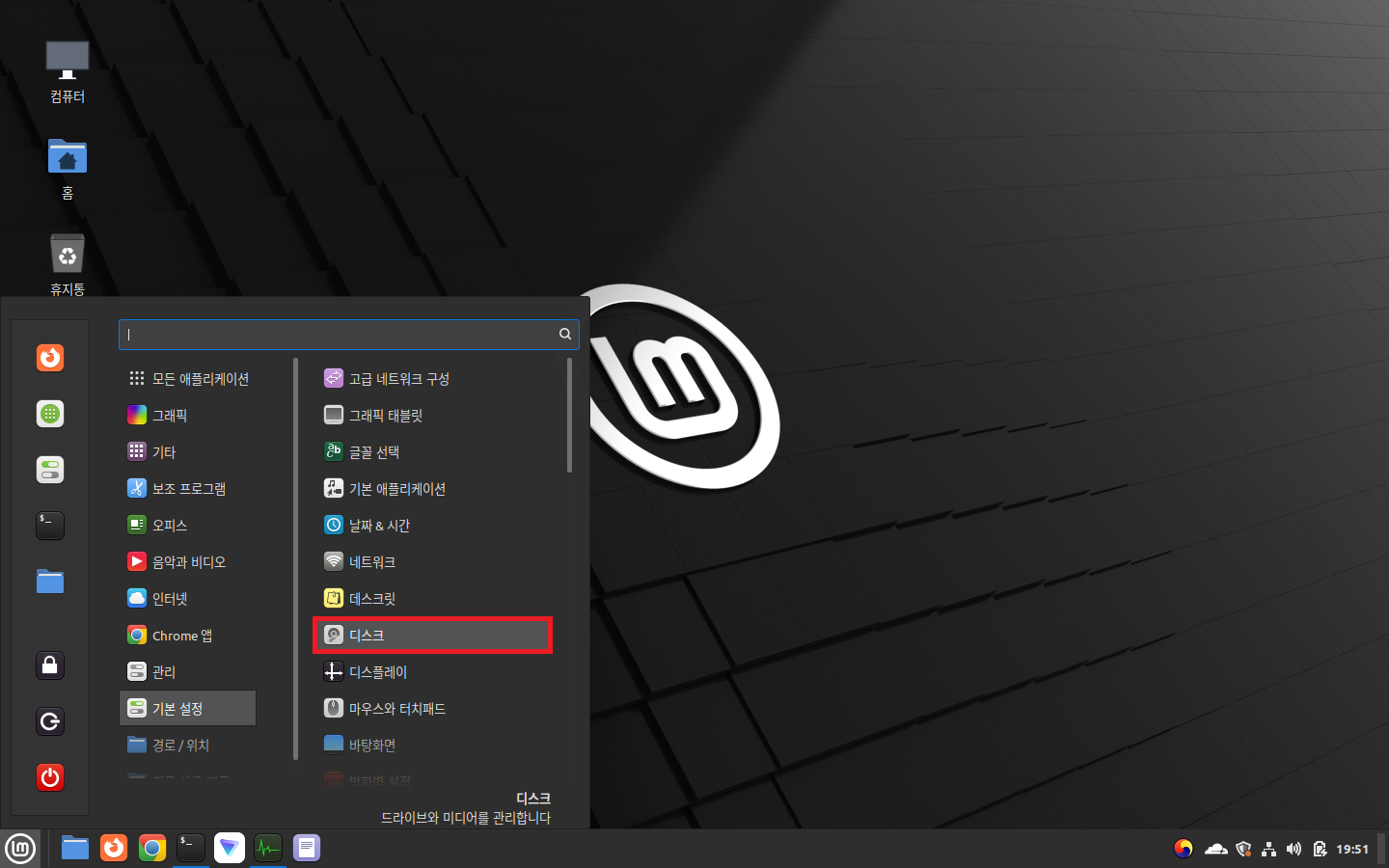
Task: Open the volume control tray icon
Action: pos(1294,849)
